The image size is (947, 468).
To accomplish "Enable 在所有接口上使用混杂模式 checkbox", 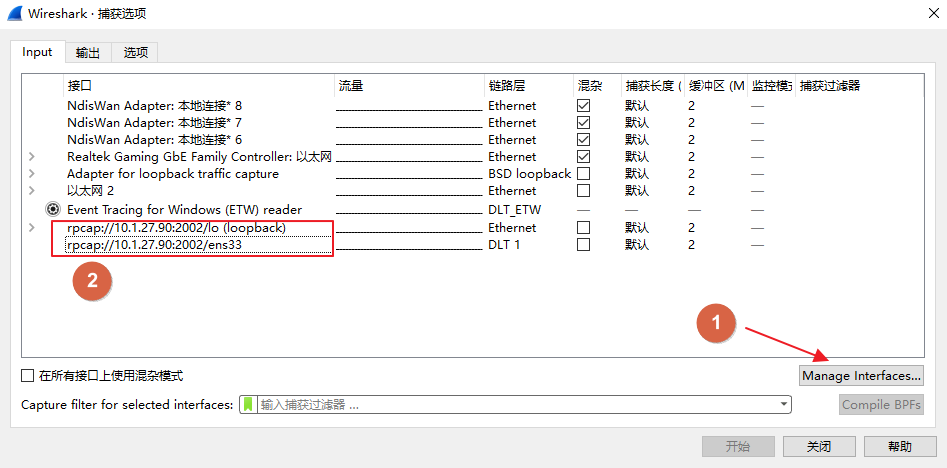I will [x=28, y=376].
